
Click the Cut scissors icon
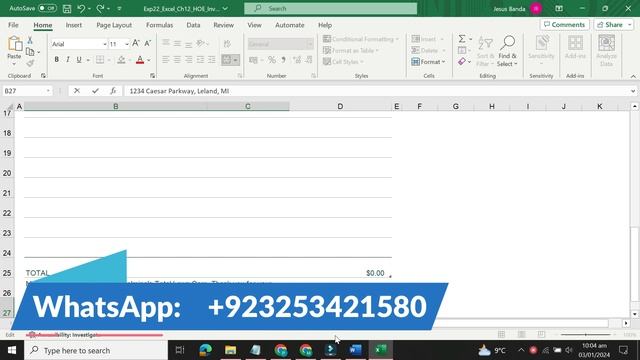[x=30, y=40]
